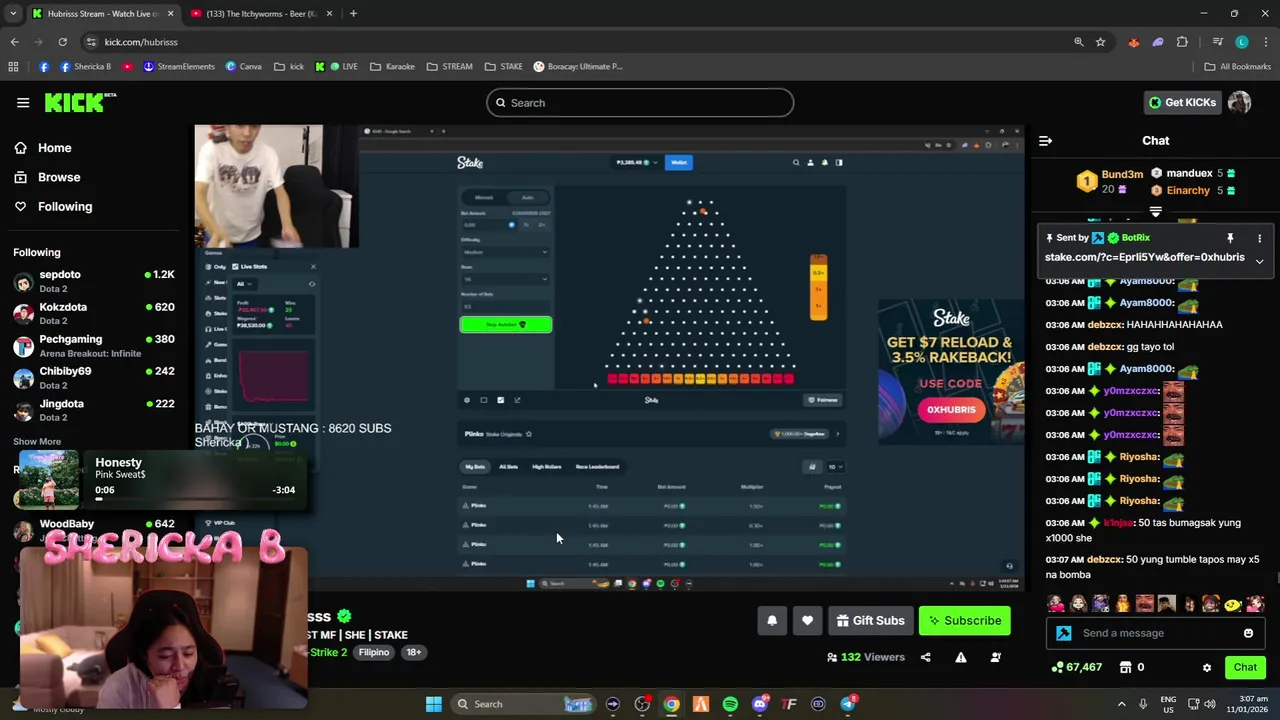Viewport: 1280px width, 720px height.
Task: Open the tab search dropdown
Action: [13, 14]
